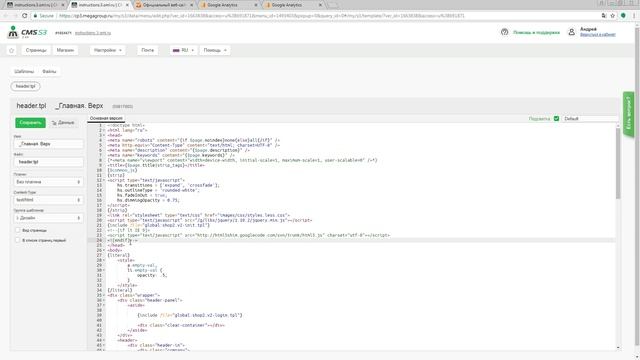
Task: Switch to the Шаблоны tab
Action: click(x=24, y=71)
